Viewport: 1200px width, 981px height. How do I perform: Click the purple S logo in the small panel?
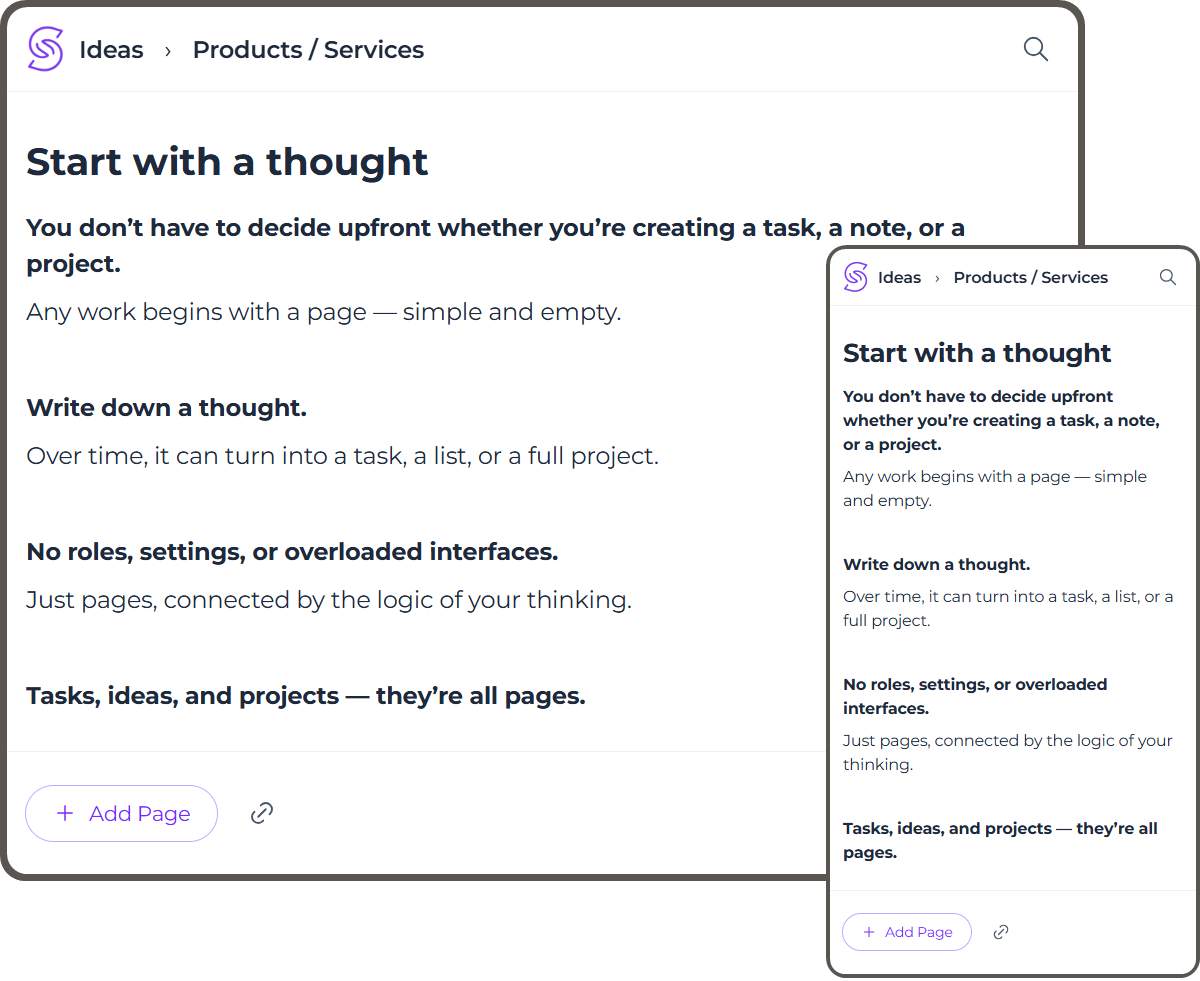click(x=855, y=277)
